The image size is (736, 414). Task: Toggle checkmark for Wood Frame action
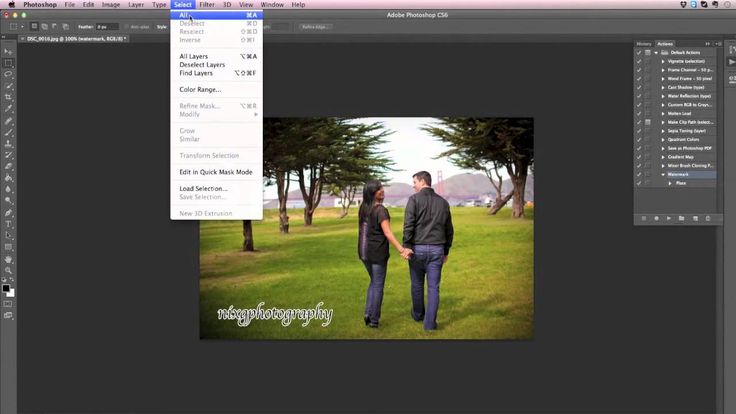pyautogui.click(x=639, y=79)
